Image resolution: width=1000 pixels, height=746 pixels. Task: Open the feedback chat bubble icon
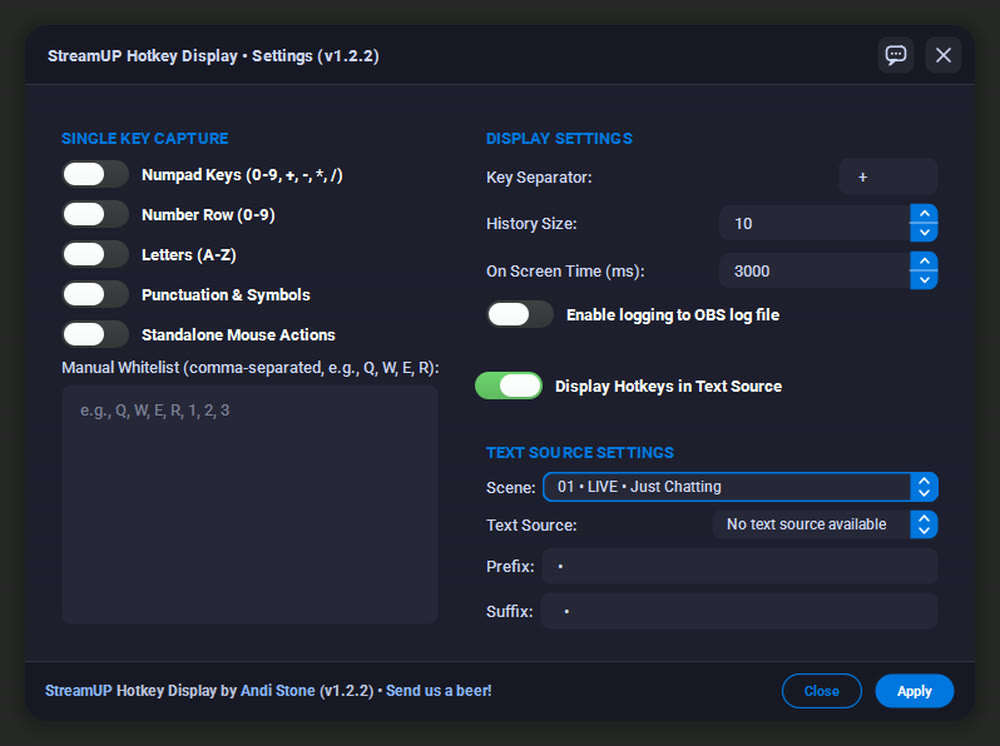click(x=896, y=55)
